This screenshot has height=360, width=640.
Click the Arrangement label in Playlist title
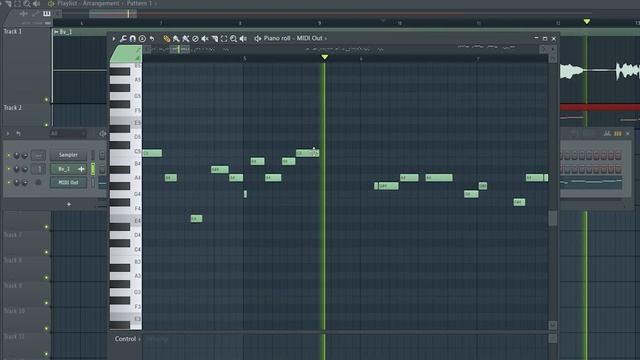(x=101, y=3)
